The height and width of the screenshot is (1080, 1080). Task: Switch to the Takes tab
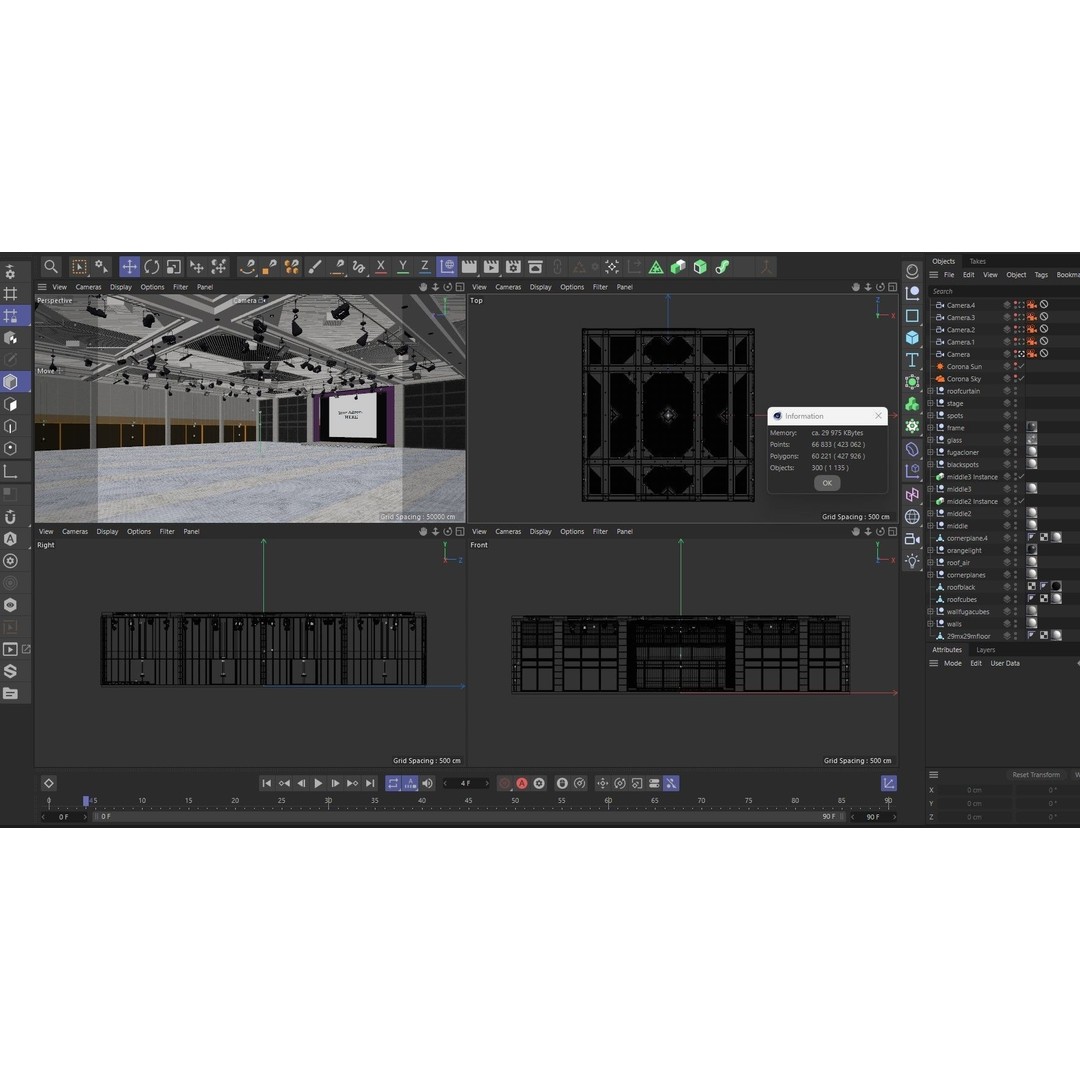[977, 262]
